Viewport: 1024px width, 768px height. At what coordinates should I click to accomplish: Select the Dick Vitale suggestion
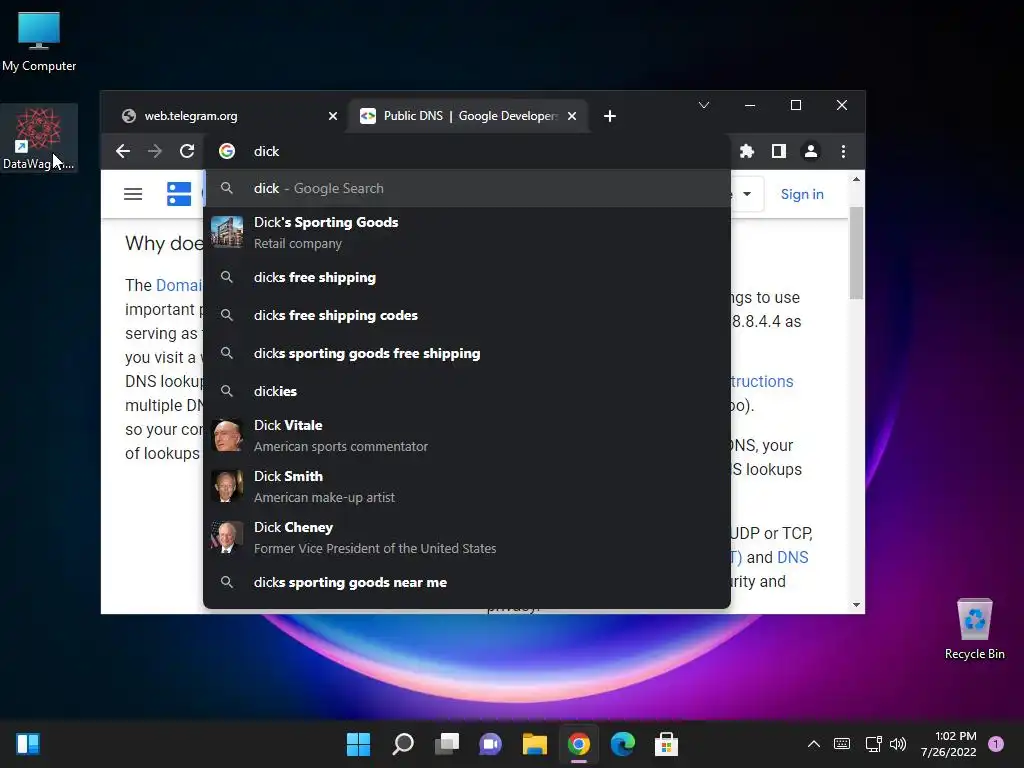tap(467, 436)
